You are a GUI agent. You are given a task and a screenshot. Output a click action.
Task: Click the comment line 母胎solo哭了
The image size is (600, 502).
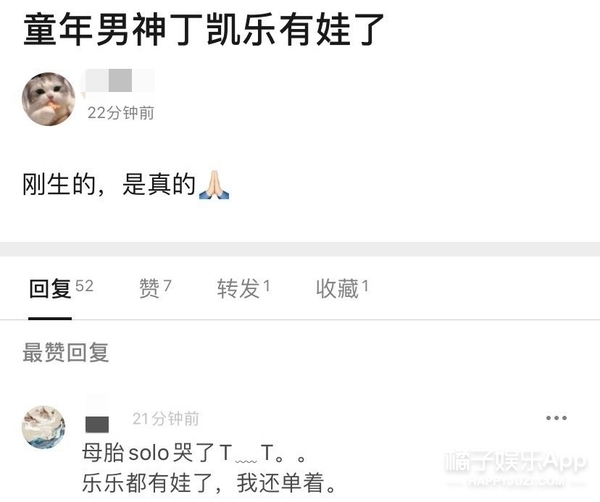coord(194,453)
